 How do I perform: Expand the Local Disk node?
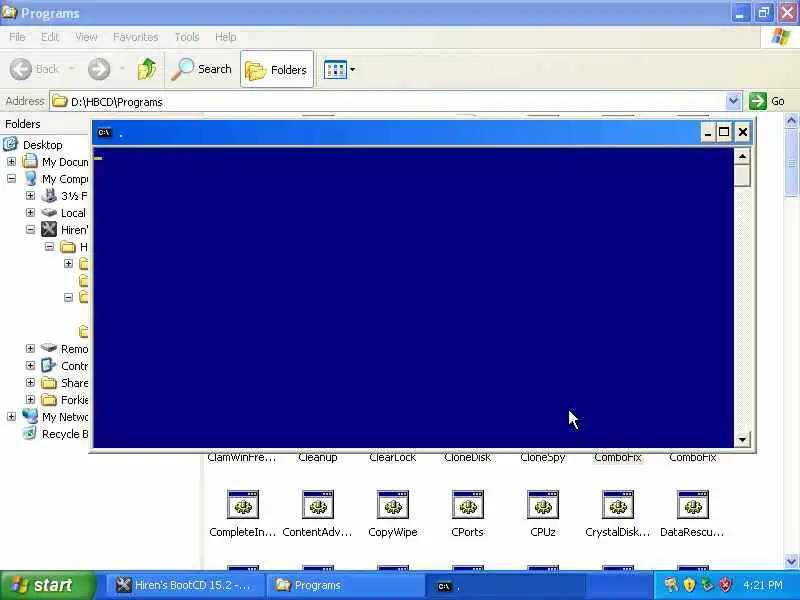(30, 212)
